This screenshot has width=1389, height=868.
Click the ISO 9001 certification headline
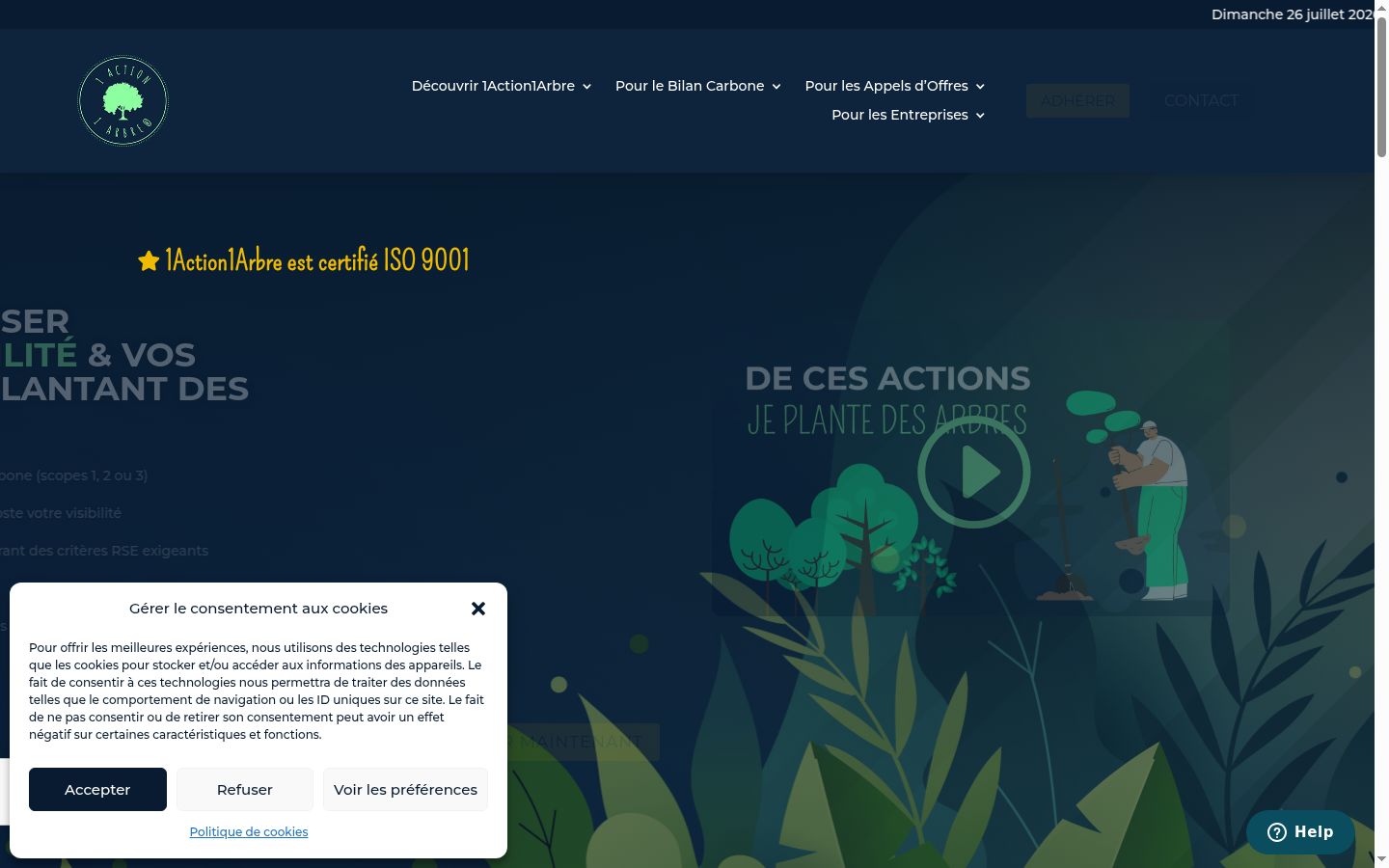[317, 260]
